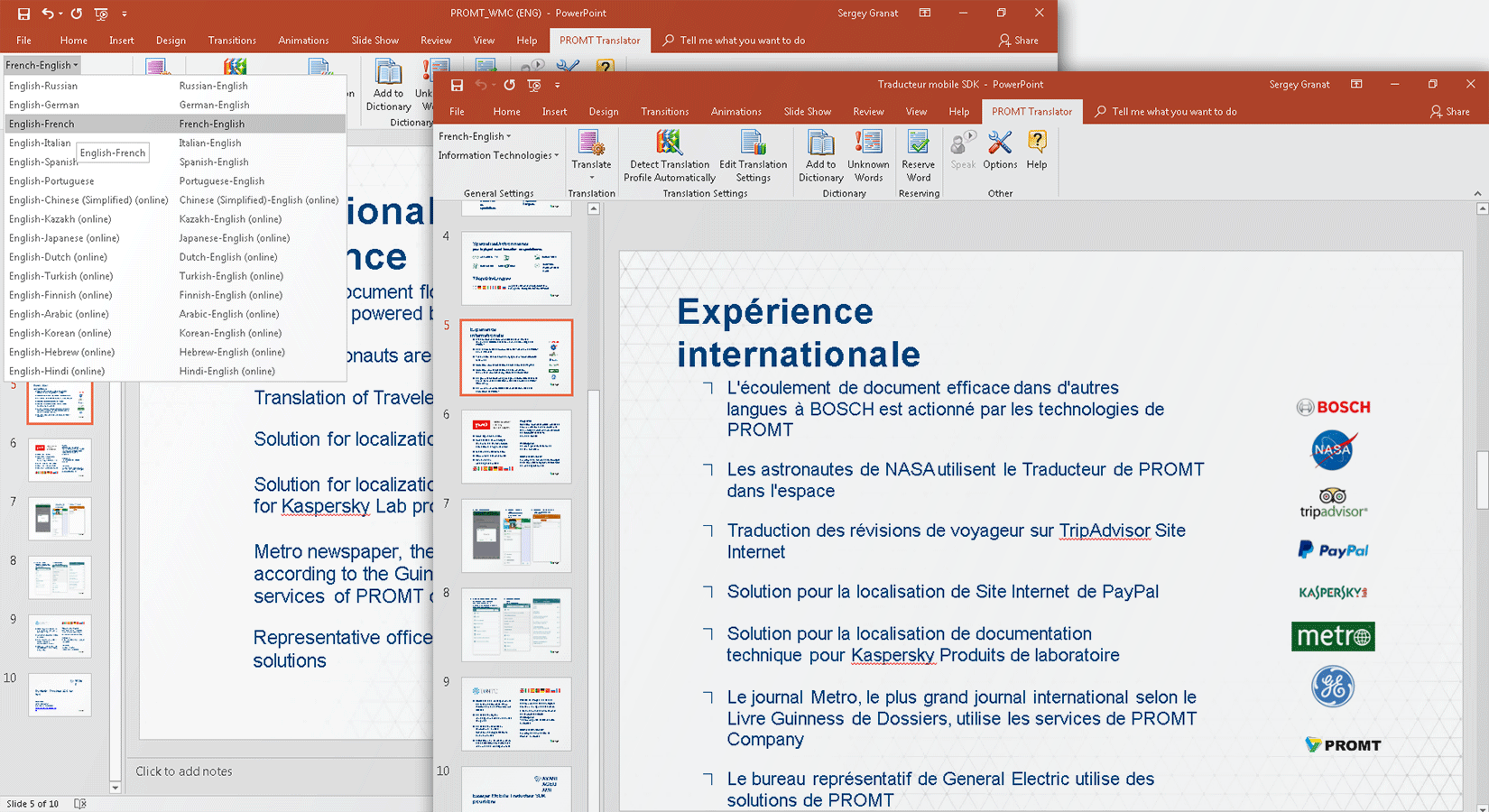Click Add to Dictionary in back window
Screen dimensions: 1489x812
(388, 87)
